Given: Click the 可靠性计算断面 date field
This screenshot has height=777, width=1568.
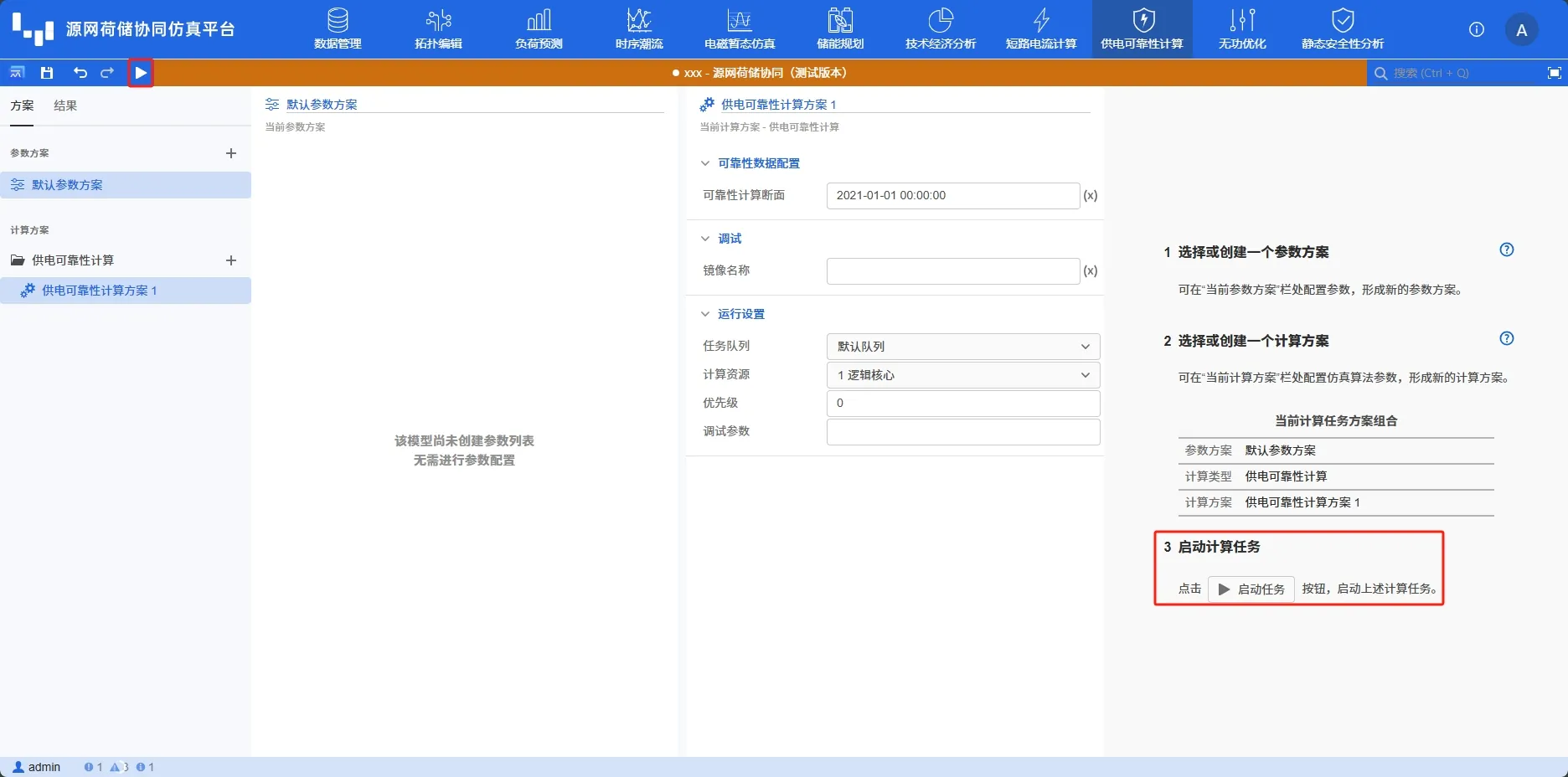Looking at the screenshot, I should pos(953,196).
